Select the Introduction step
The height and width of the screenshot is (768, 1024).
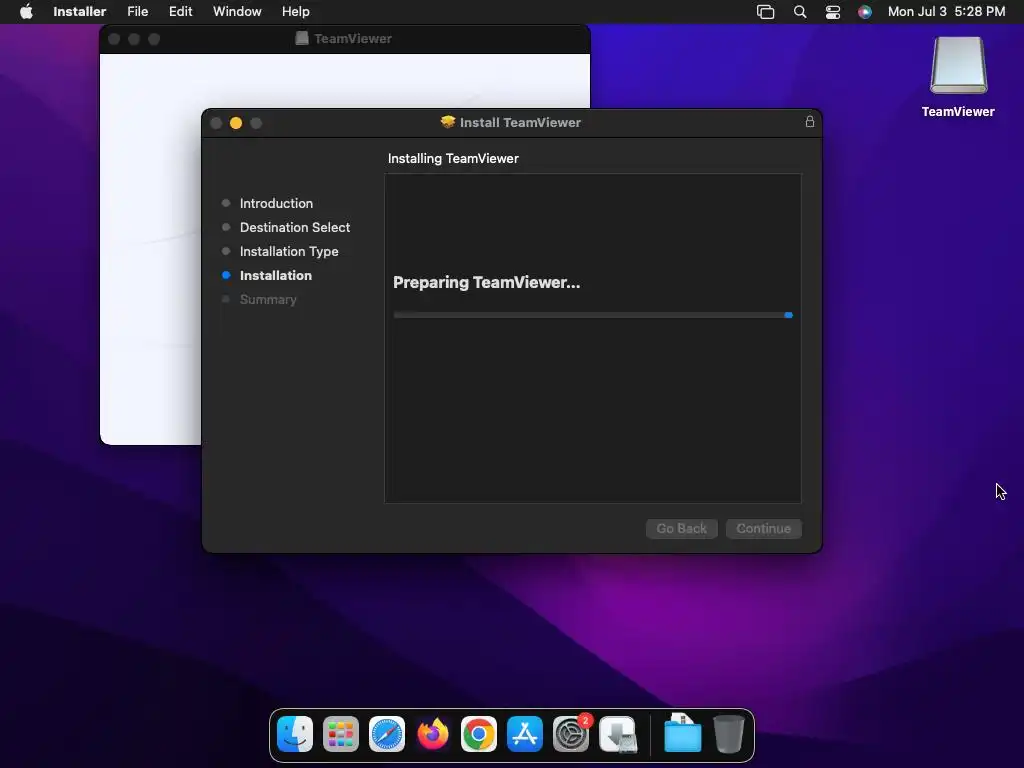pyautogui.click(x=276, y=203)
